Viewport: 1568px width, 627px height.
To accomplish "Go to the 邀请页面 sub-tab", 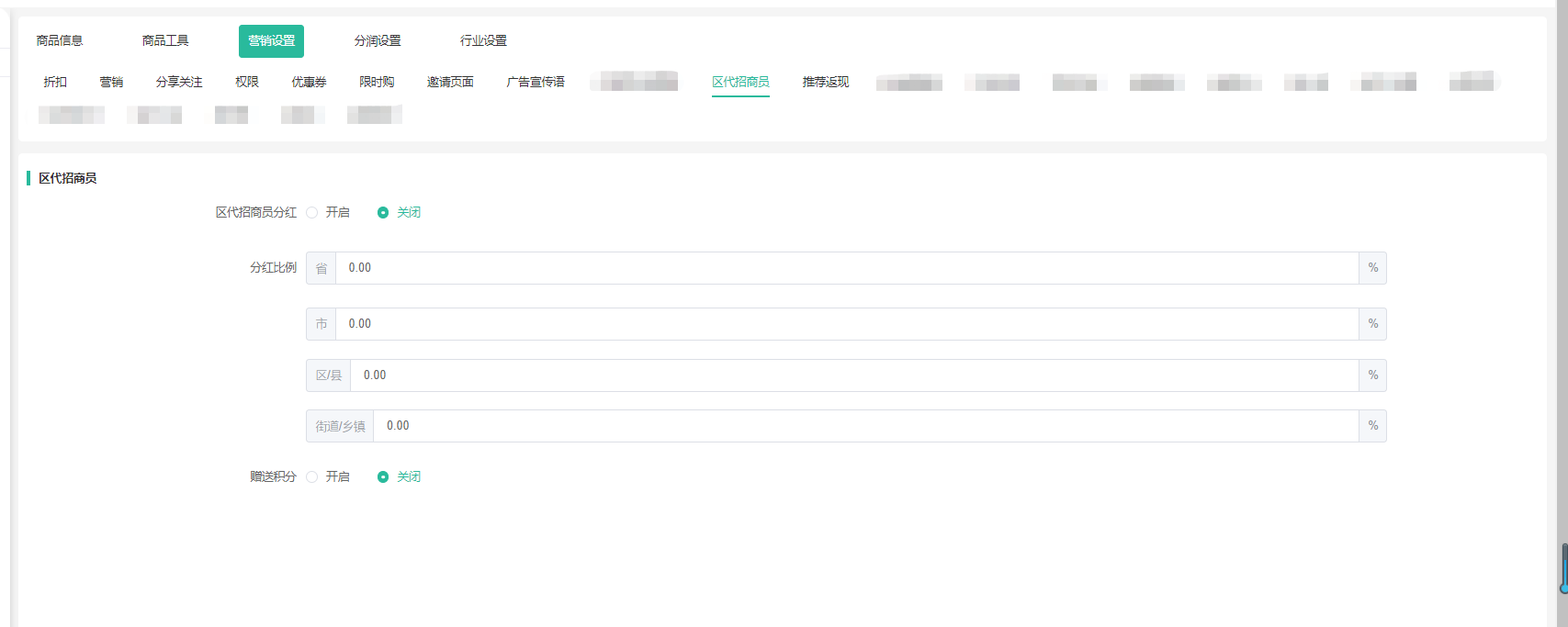I will point(450,82).
